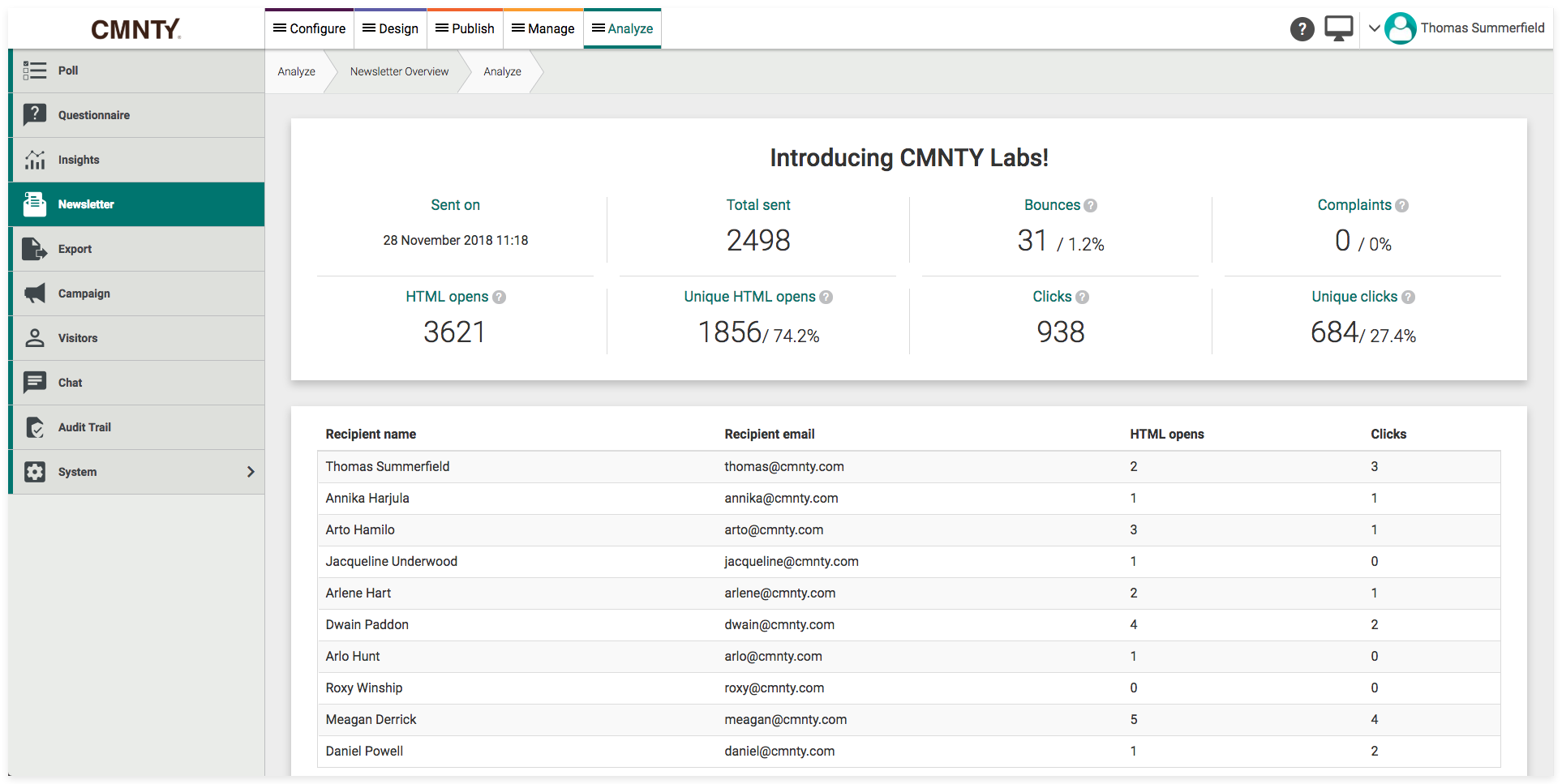Open the user account dropdown arrow
The height and width of the screenshot is (784, 1562).
coord(1374,28)
